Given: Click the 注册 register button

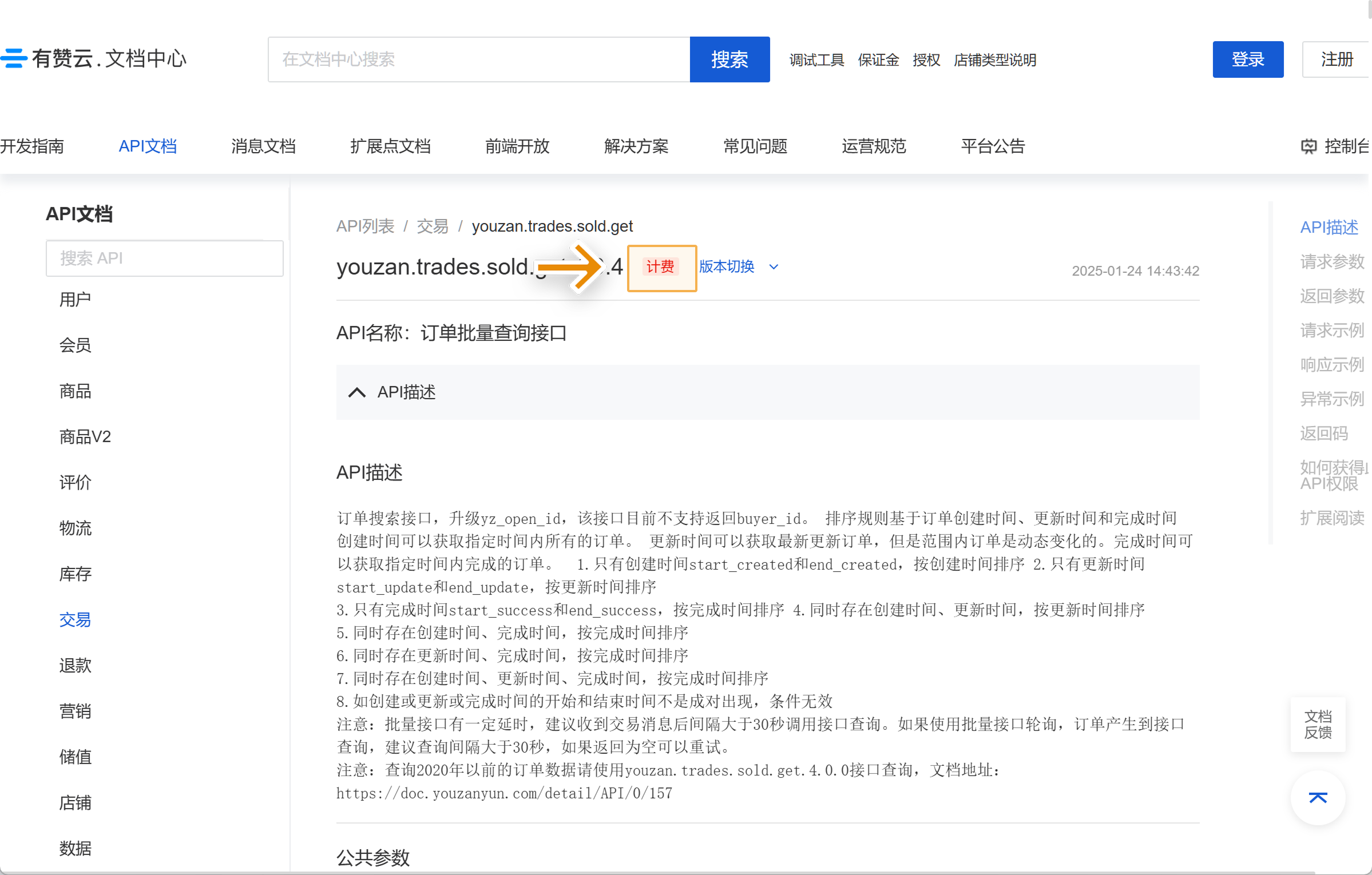Looking at the screenshot, I should click(1337, 59).
